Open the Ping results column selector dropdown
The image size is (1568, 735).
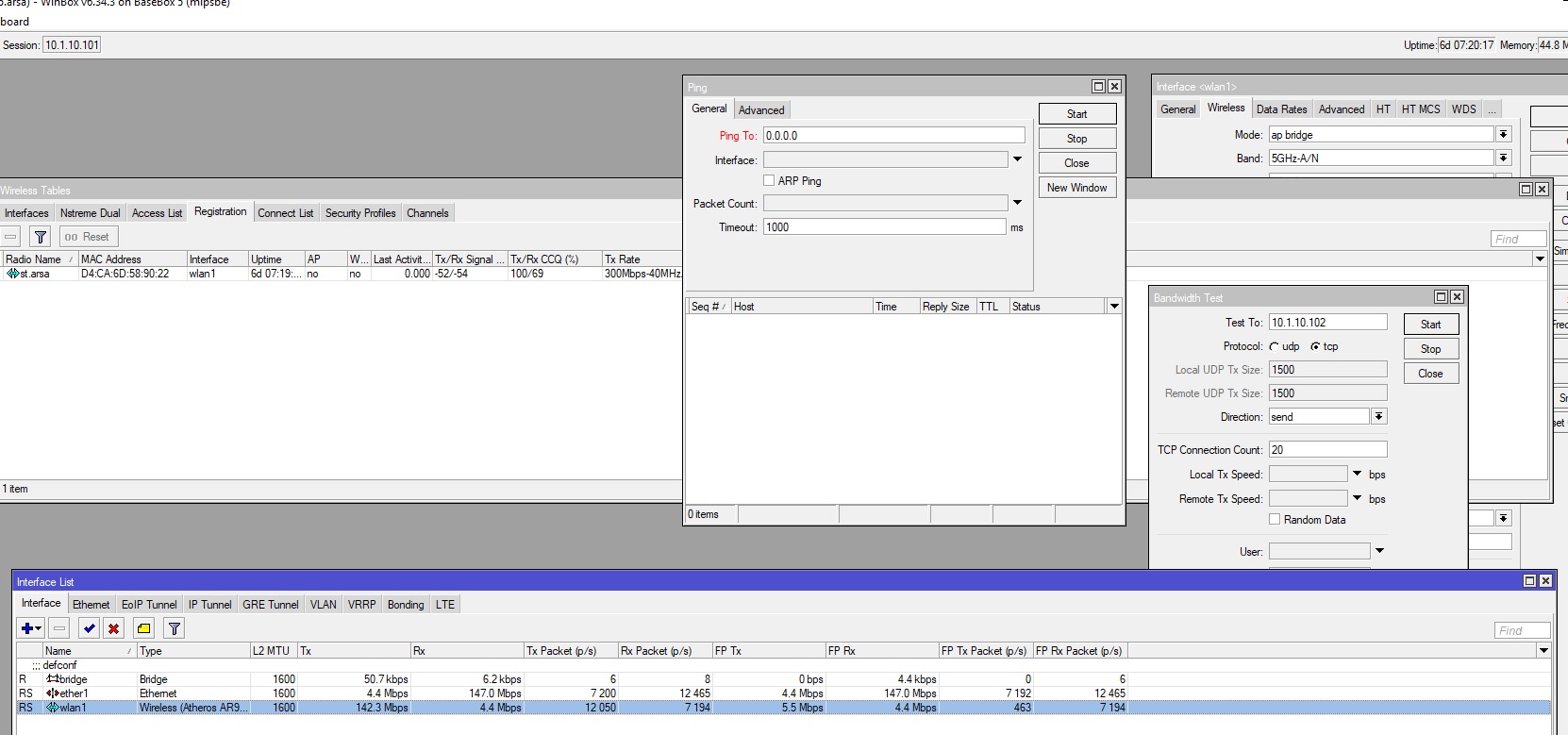1114,307
